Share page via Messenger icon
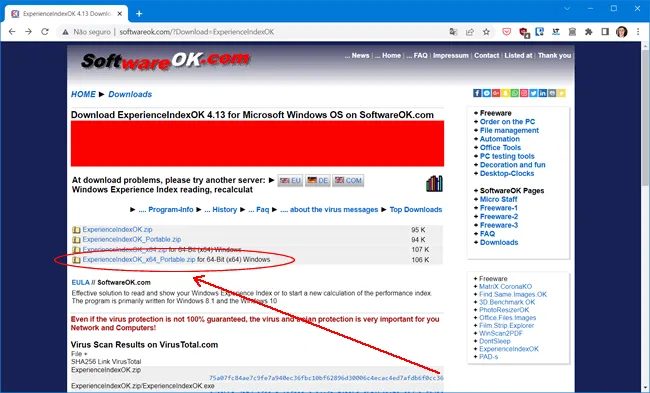Screen dimensions: 650x393 [x=487, y=93]
